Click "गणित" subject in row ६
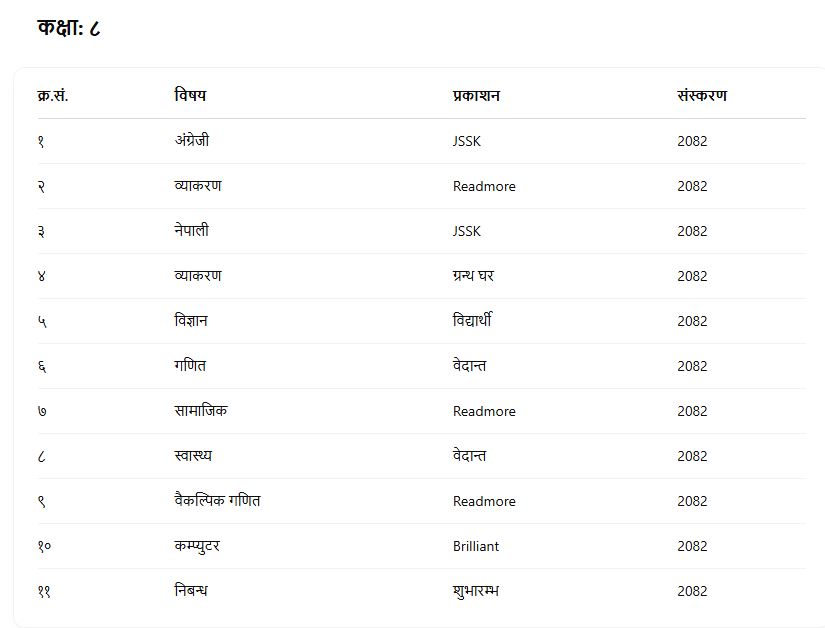The height and width of the screenshot is (628, 825). 189,366
